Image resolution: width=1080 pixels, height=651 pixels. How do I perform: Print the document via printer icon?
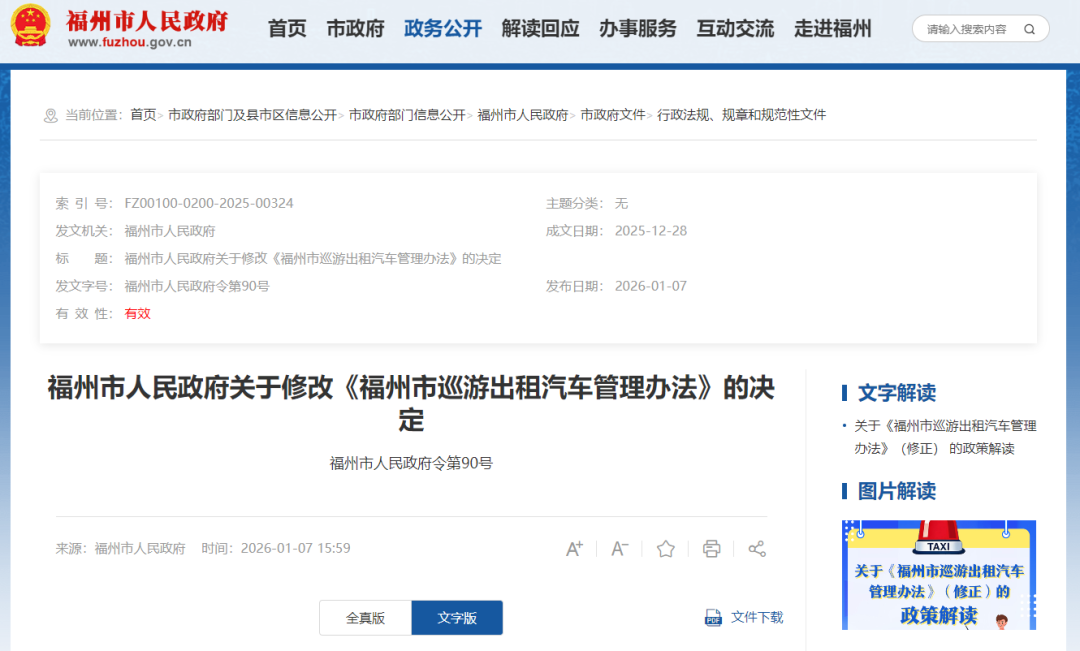(711, 548)
